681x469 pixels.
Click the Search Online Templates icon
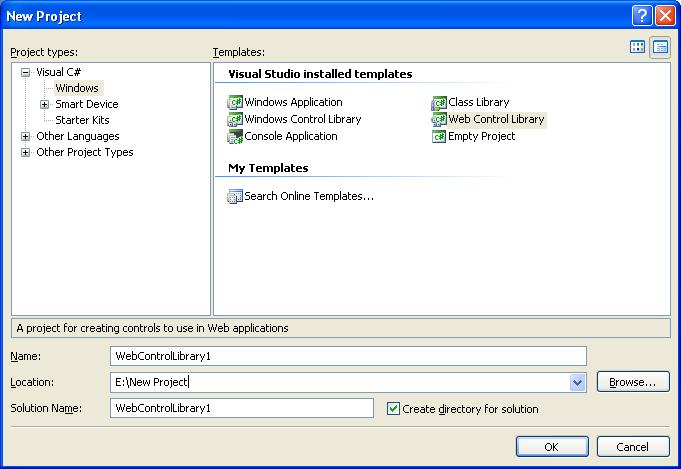tap(235, 196)
